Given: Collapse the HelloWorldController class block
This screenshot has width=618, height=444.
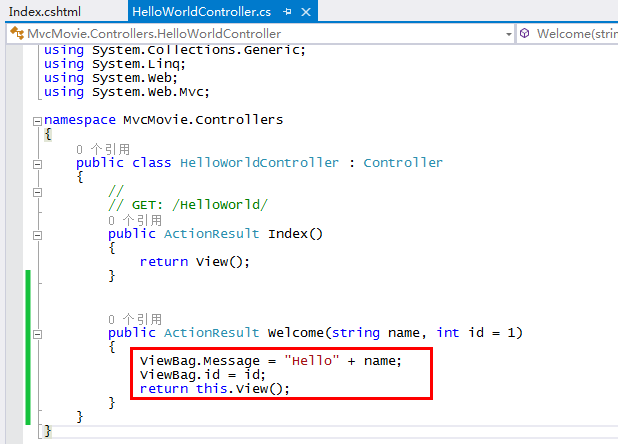Looking at the screenshot, I should coord(37,164).
